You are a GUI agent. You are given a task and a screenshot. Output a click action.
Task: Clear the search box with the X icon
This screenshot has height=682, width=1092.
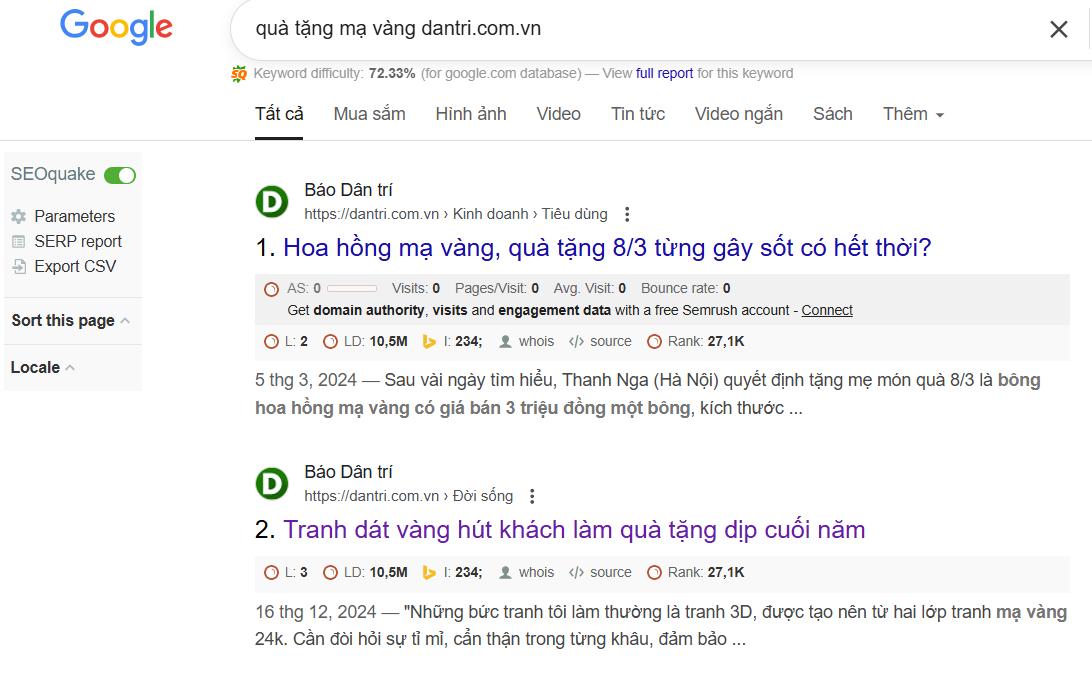click(1059, 29)
